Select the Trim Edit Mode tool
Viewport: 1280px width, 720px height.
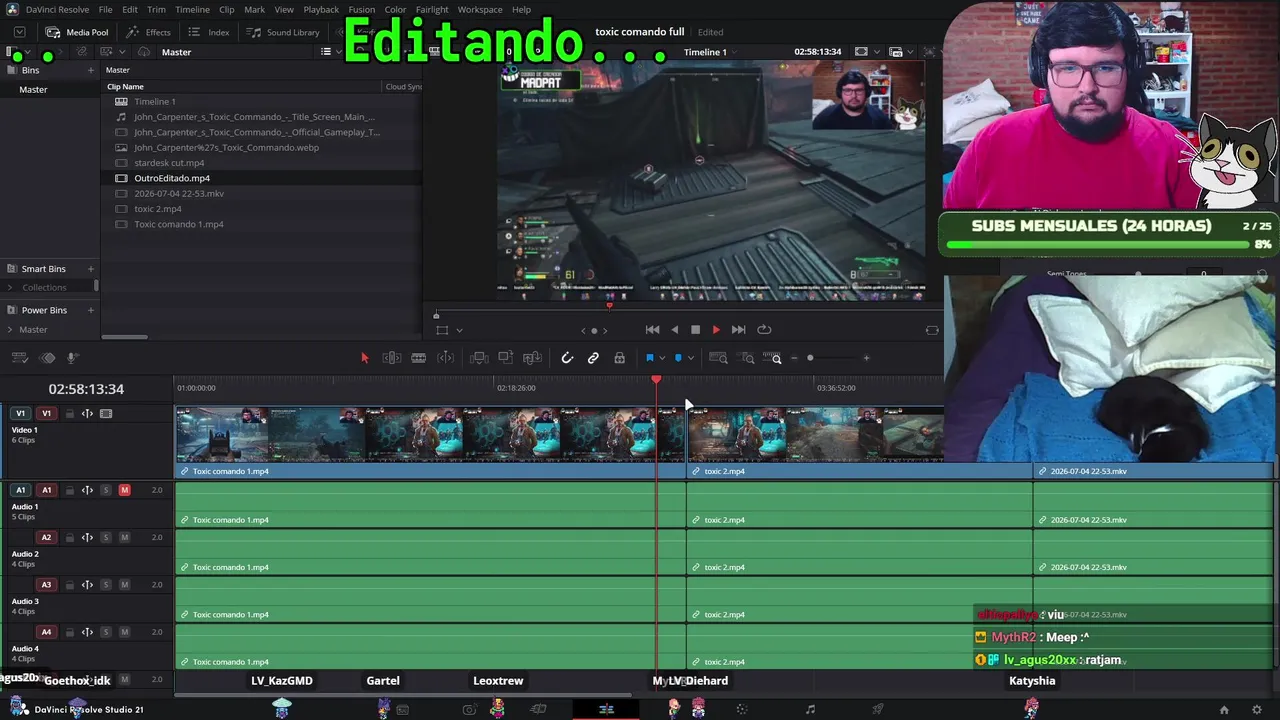392,358
